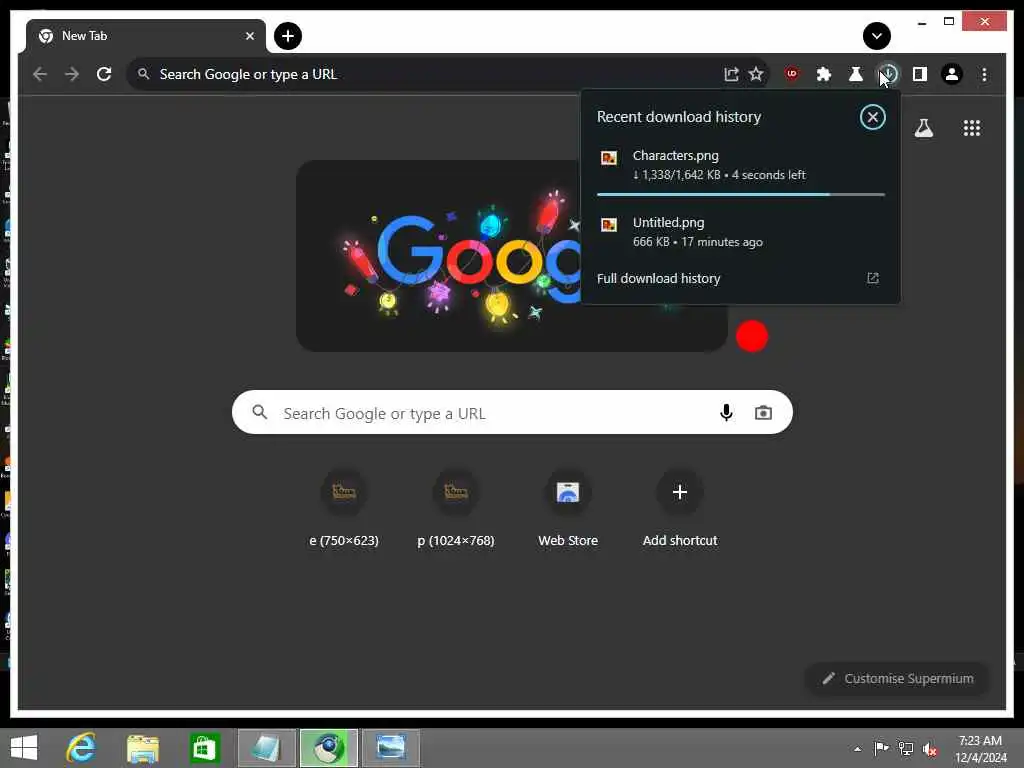Click the Characters.png file icon

click(609, 157)
